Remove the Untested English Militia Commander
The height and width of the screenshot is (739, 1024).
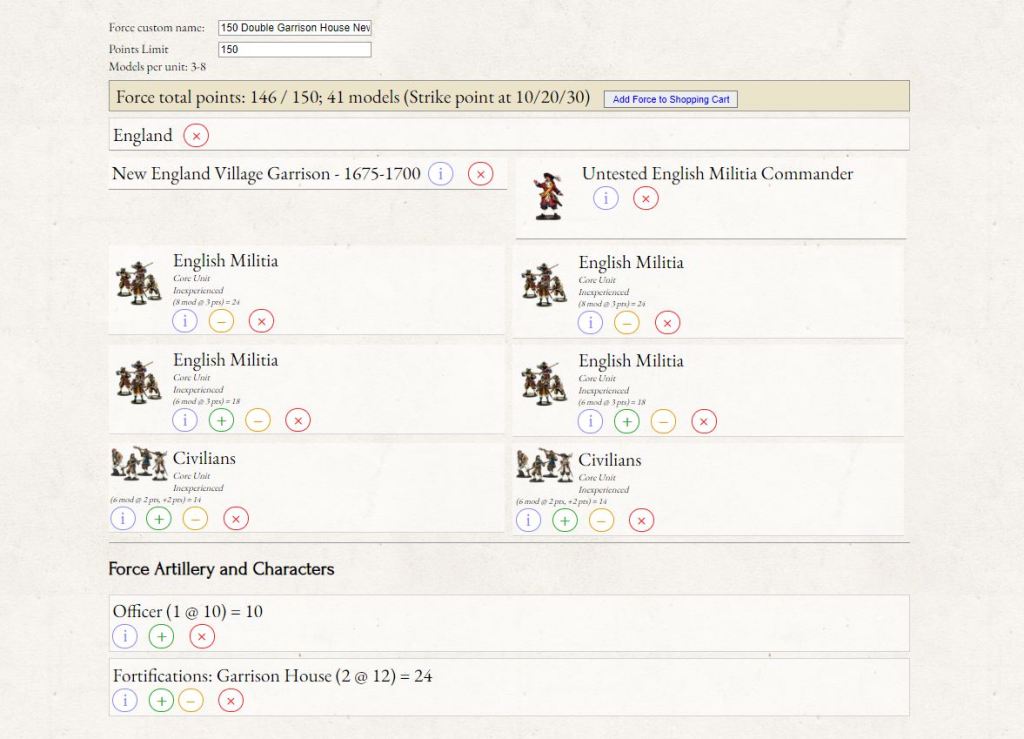(645, 198)
